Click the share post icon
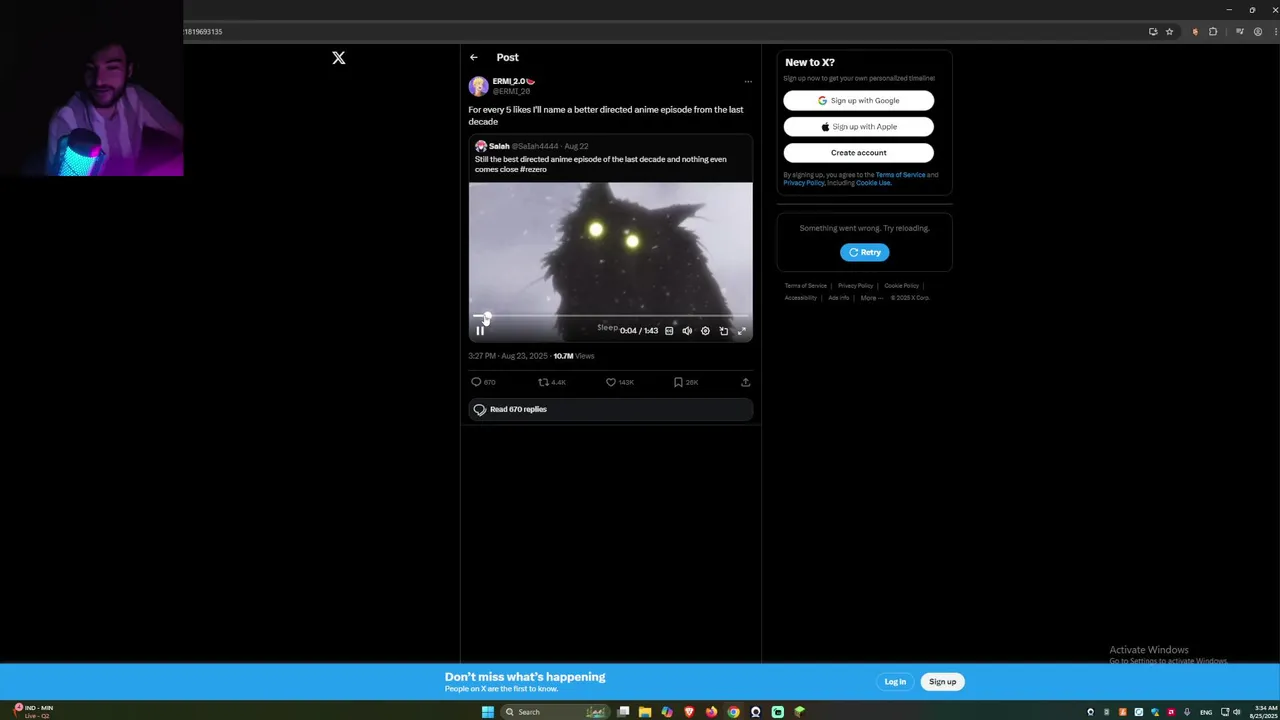The width and height of the screenshot is (1280, 720). point(745,382)
